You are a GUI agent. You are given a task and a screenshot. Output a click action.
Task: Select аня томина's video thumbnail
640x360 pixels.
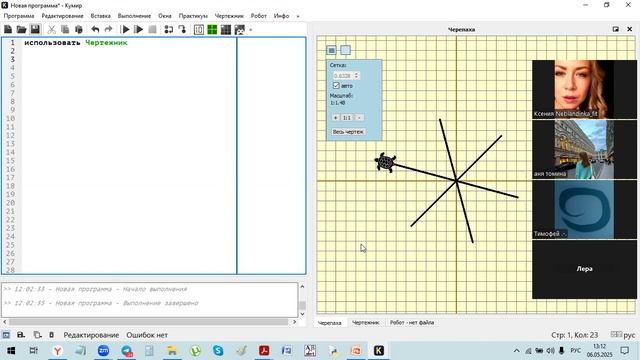(584, 149)
